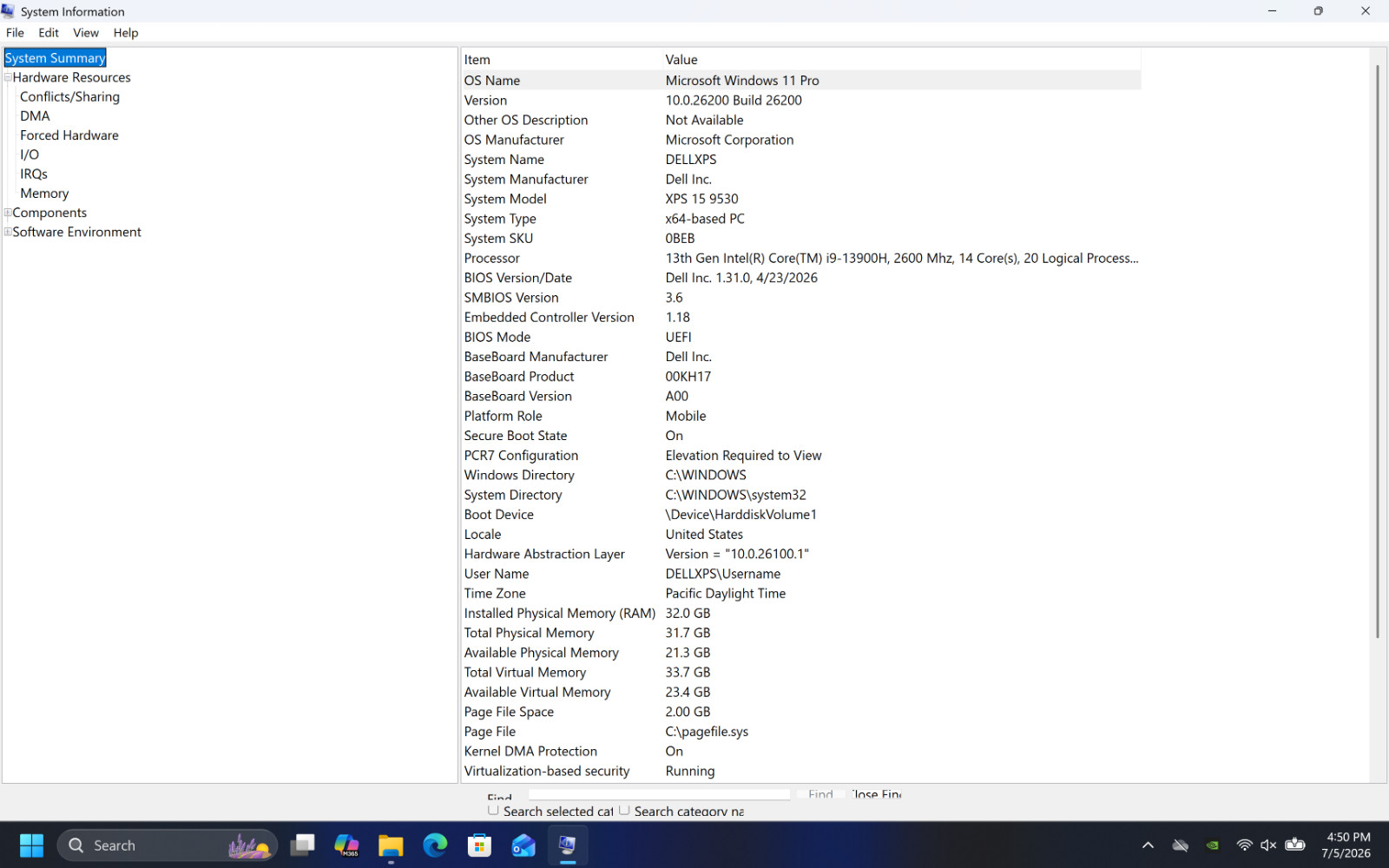This screenshot has height=868, width=1389.
Task: Launch Microsoft 365 Copilot from taskbar
Action: point(346,845)
